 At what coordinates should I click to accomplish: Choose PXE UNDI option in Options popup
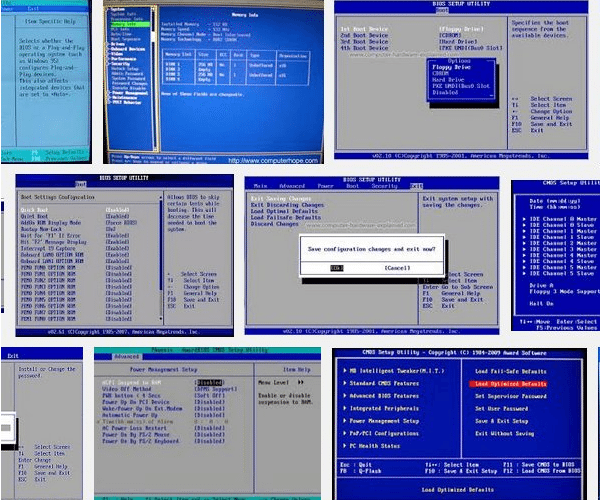(x=461, y=86)
